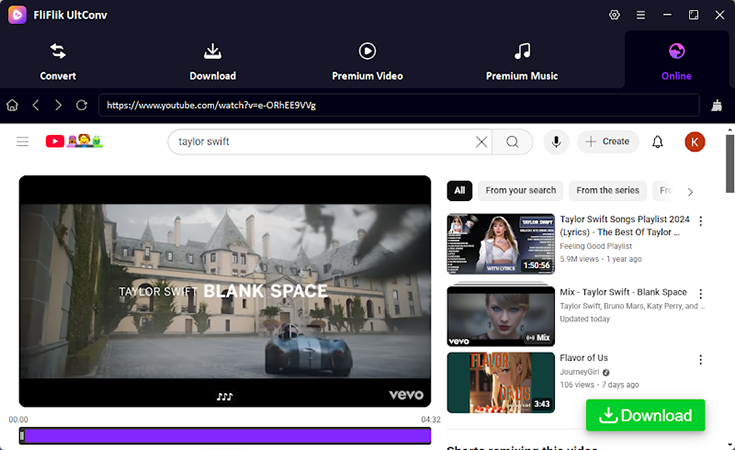
Task: Open the hamburger menu in title bar
Action: [x=640, y=15]
